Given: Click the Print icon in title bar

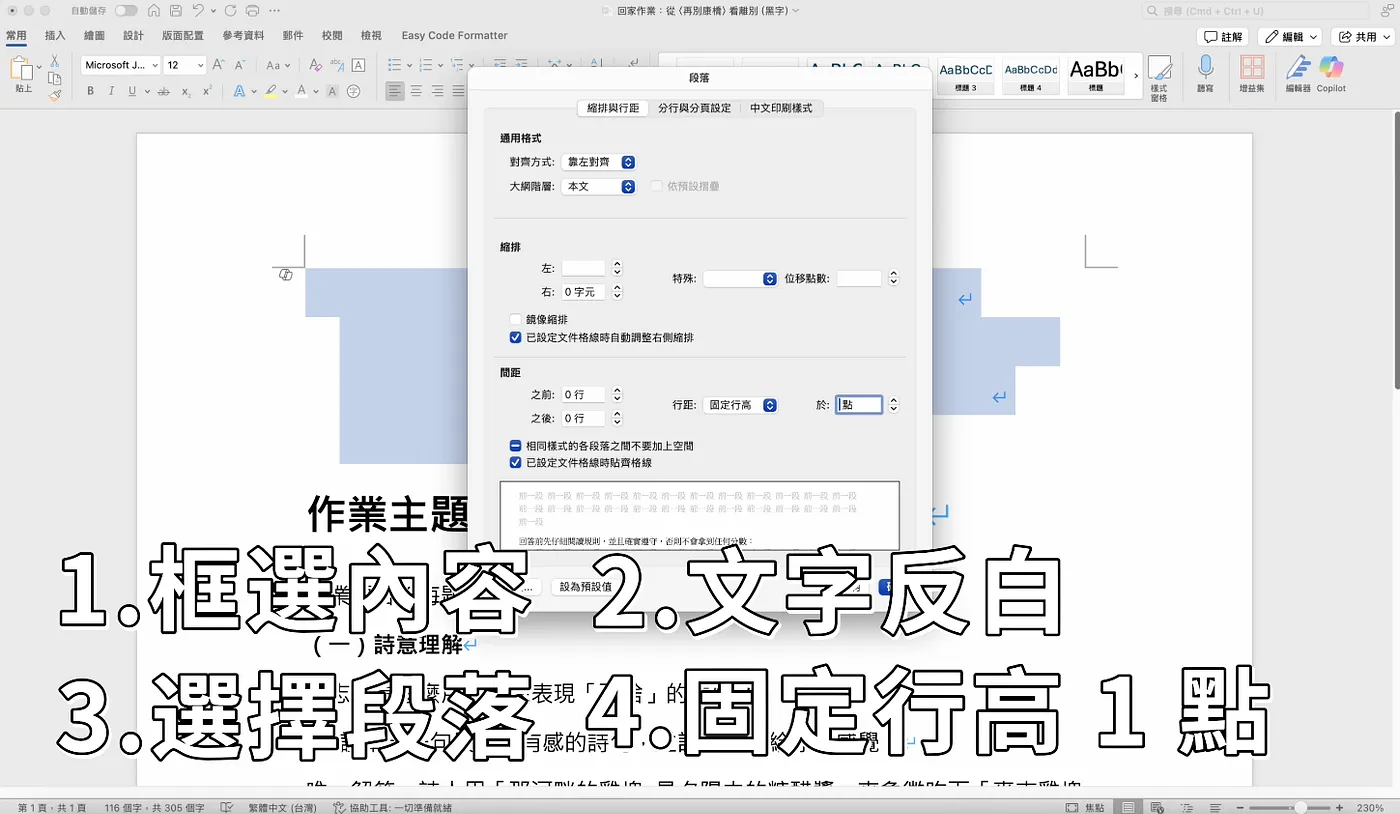Looking at the screenshot, I should pos(252,11).
